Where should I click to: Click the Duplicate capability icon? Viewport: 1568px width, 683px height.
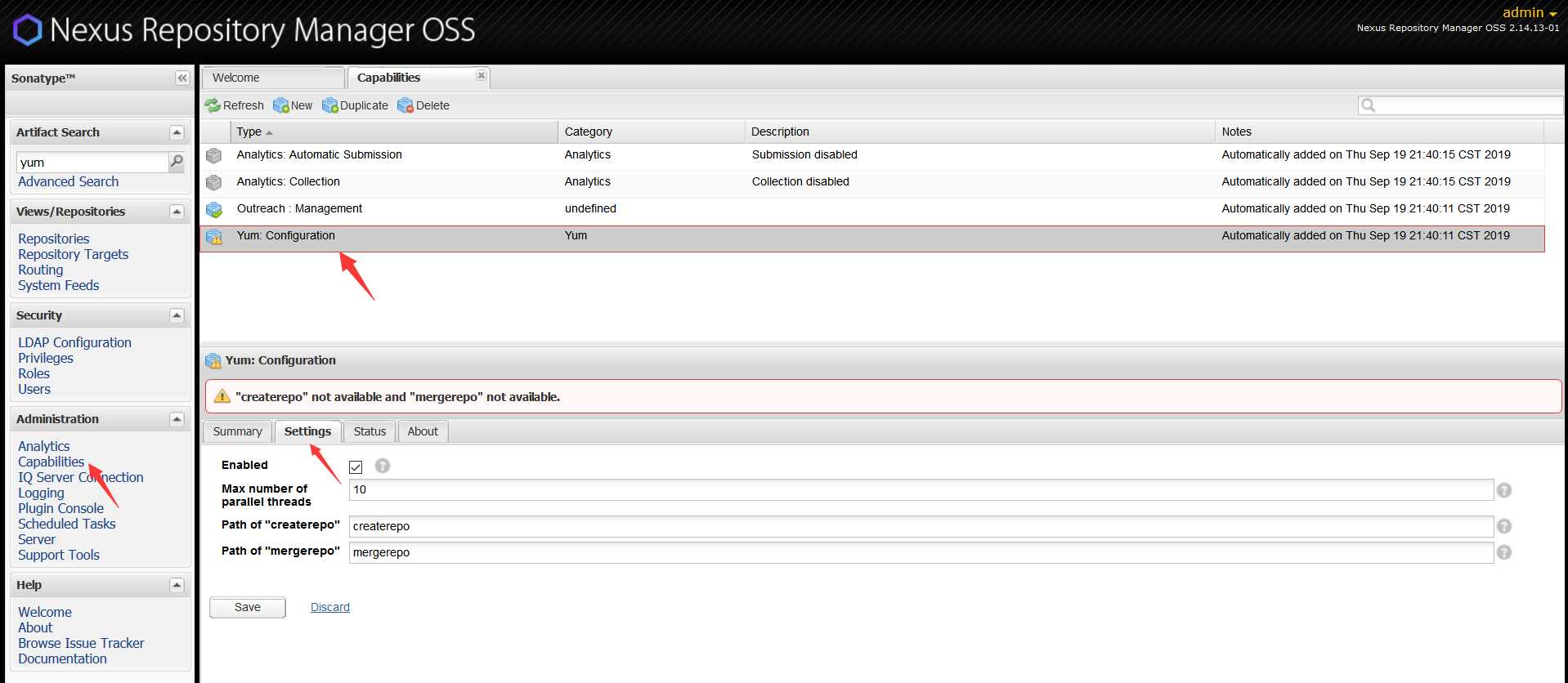click(x=330, y=105)
